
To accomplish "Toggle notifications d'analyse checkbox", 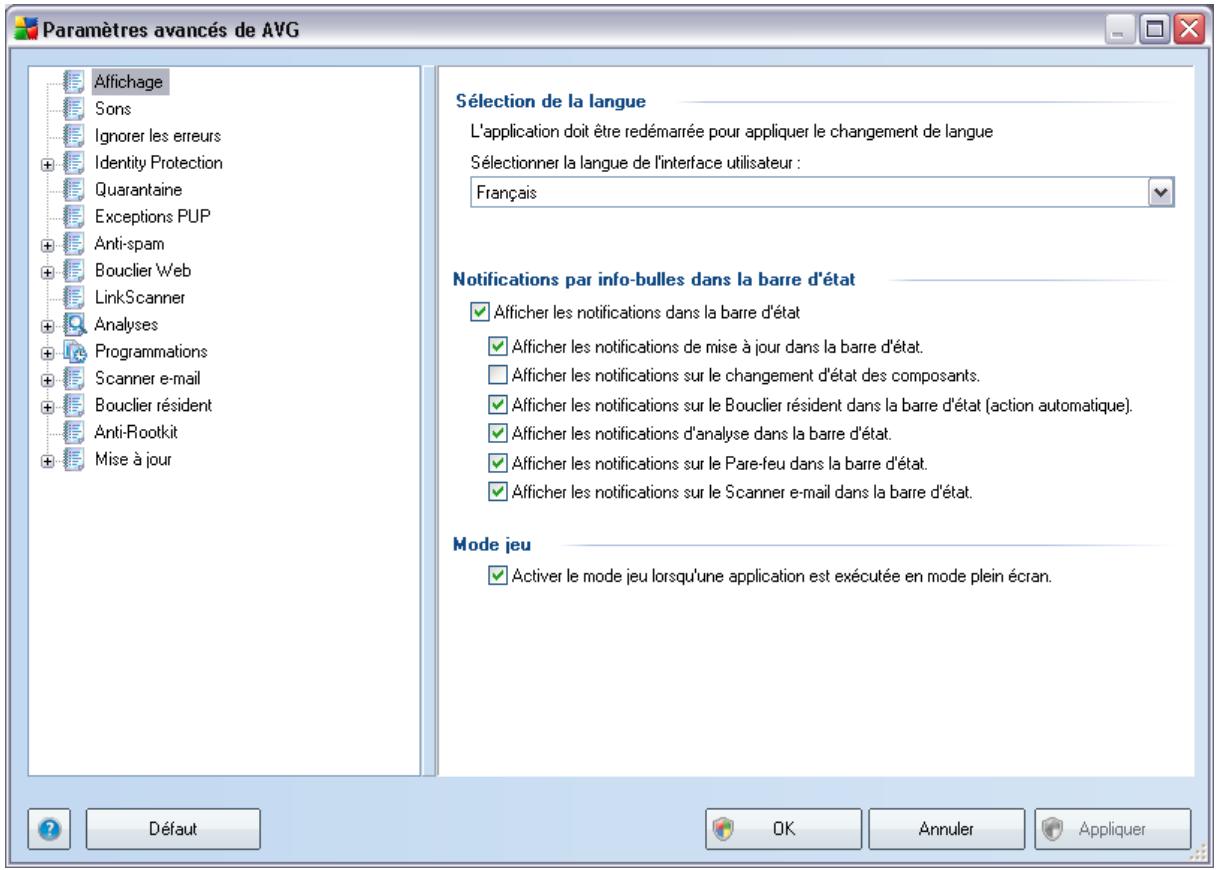I will tap(498, 433).
